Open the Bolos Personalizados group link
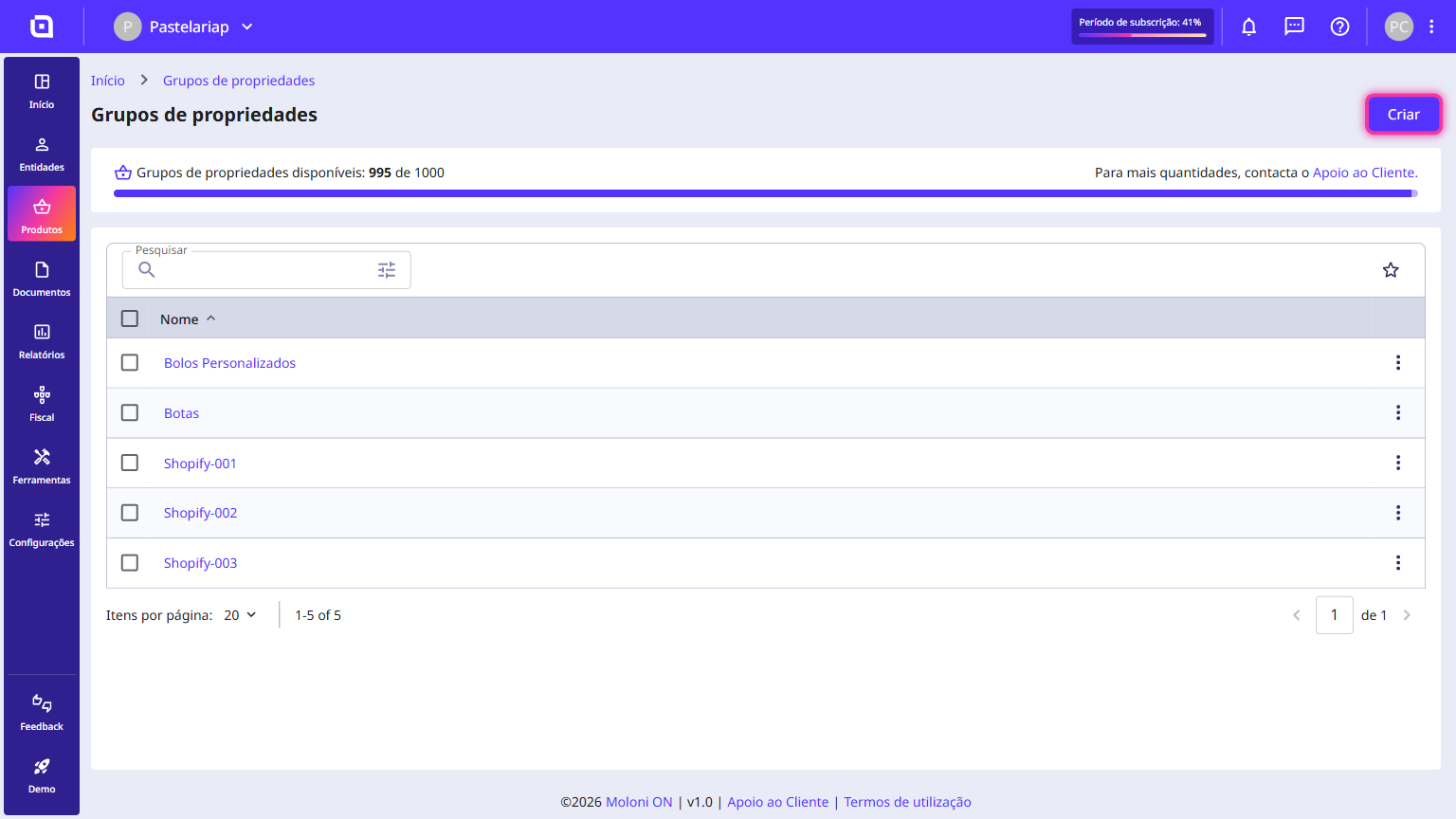 (229, 363)
